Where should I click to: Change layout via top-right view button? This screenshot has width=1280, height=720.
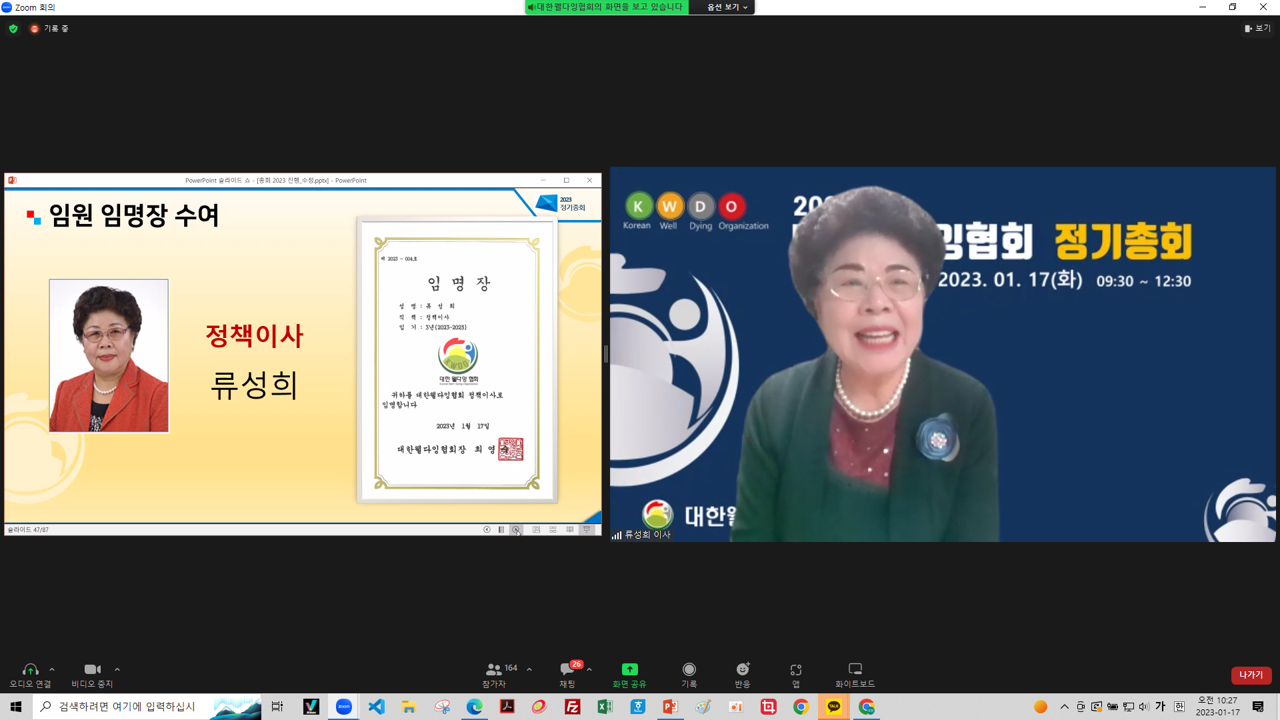1257,29
